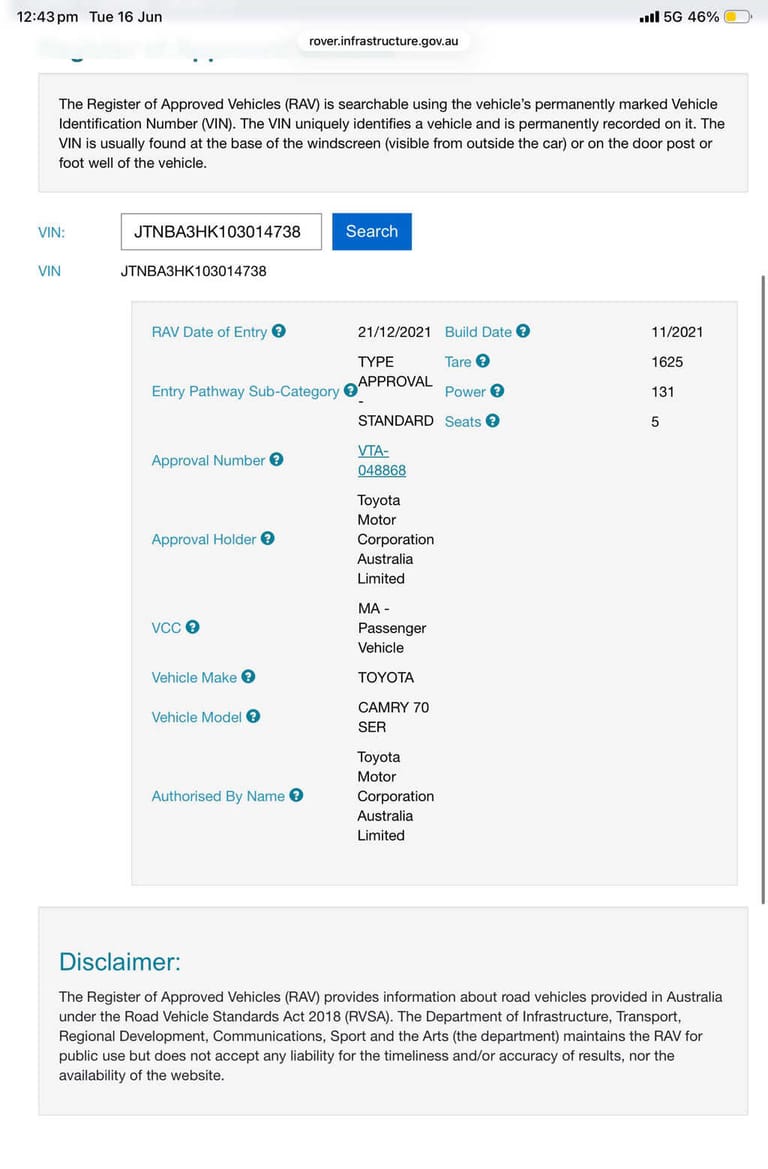Image resolution: width=768 pixels, height=1169 pixels.
Task: Select the RAV Date of Entry label
Action: pyautogui.click(x=209, y=332)
